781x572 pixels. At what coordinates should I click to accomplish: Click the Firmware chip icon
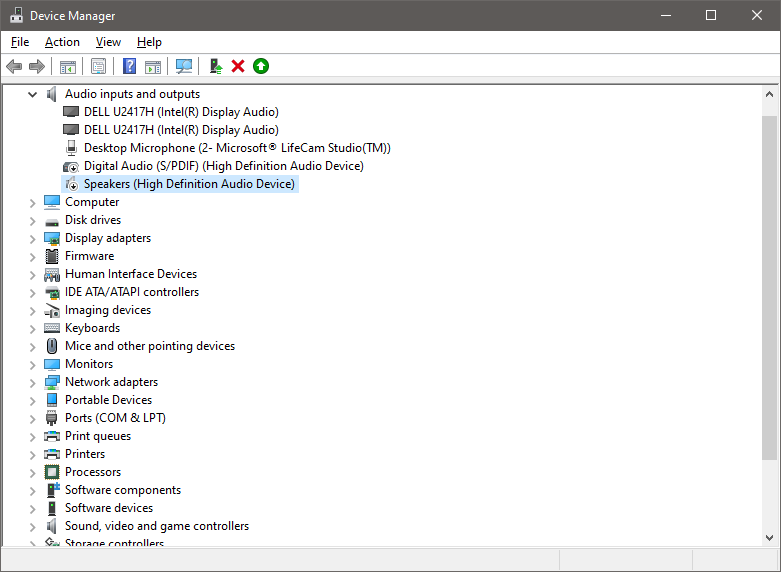(52, 256)
